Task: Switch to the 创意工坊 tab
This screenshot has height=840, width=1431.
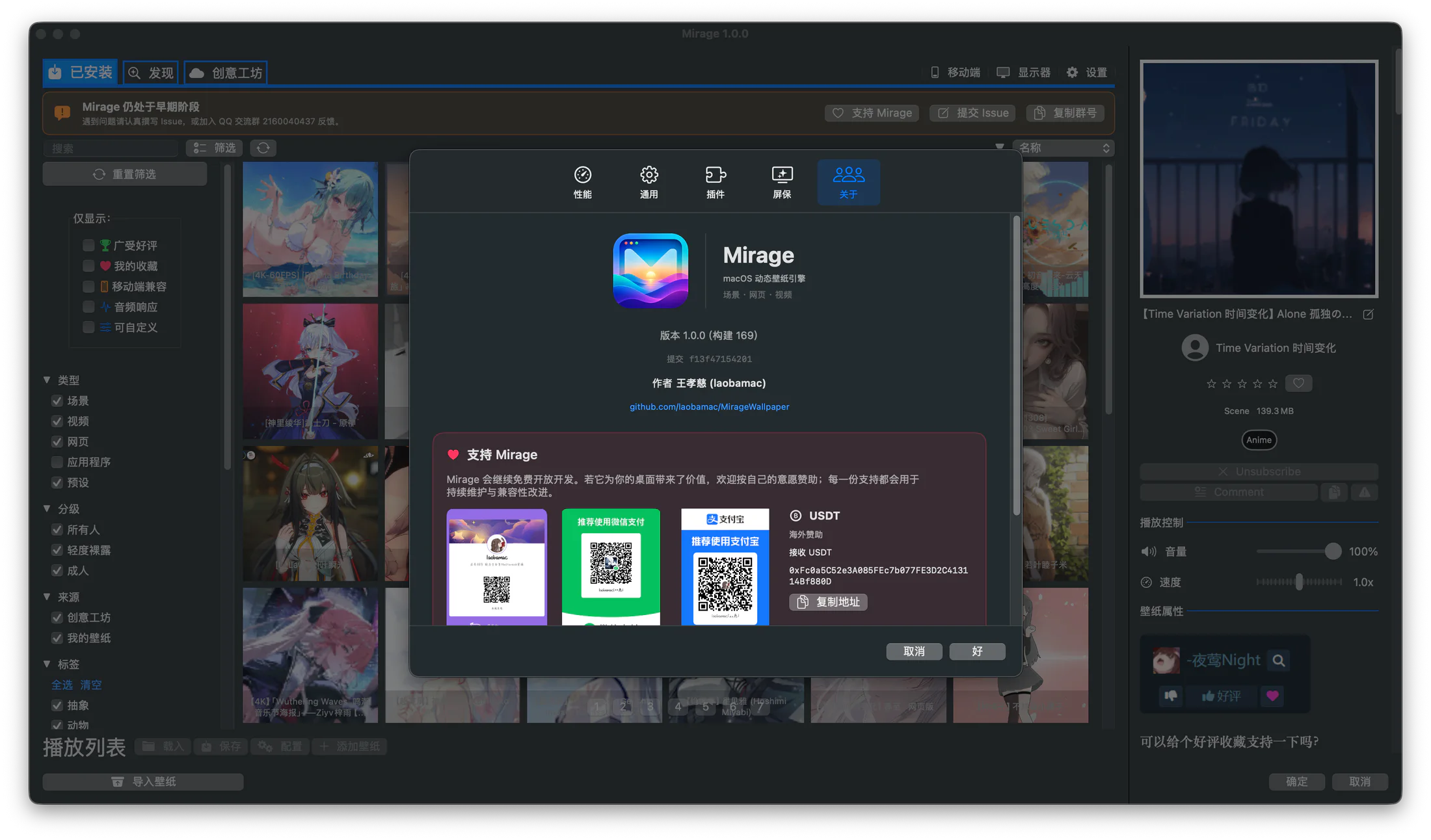Action: click(x=226, y=73)
